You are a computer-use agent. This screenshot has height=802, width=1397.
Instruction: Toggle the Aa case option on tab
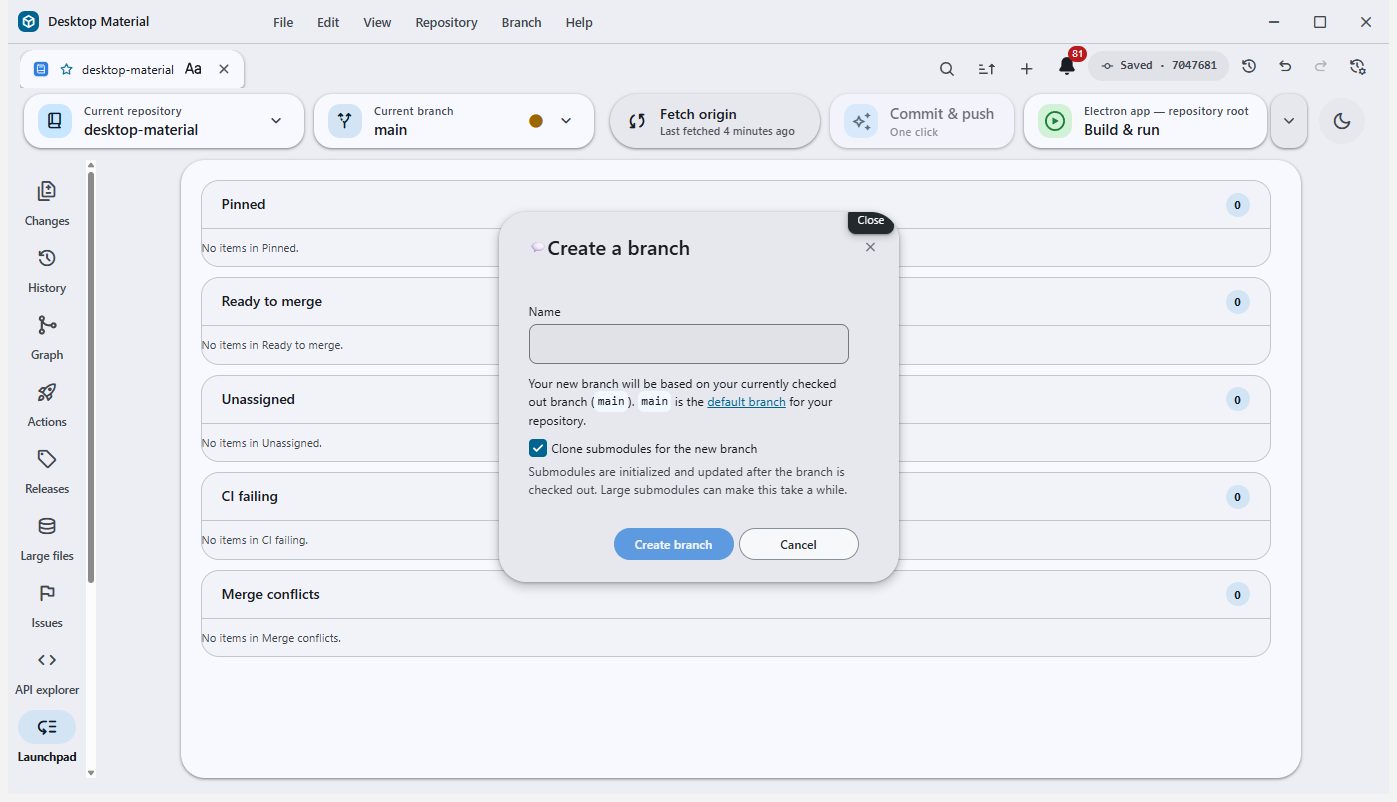[194, 69]
